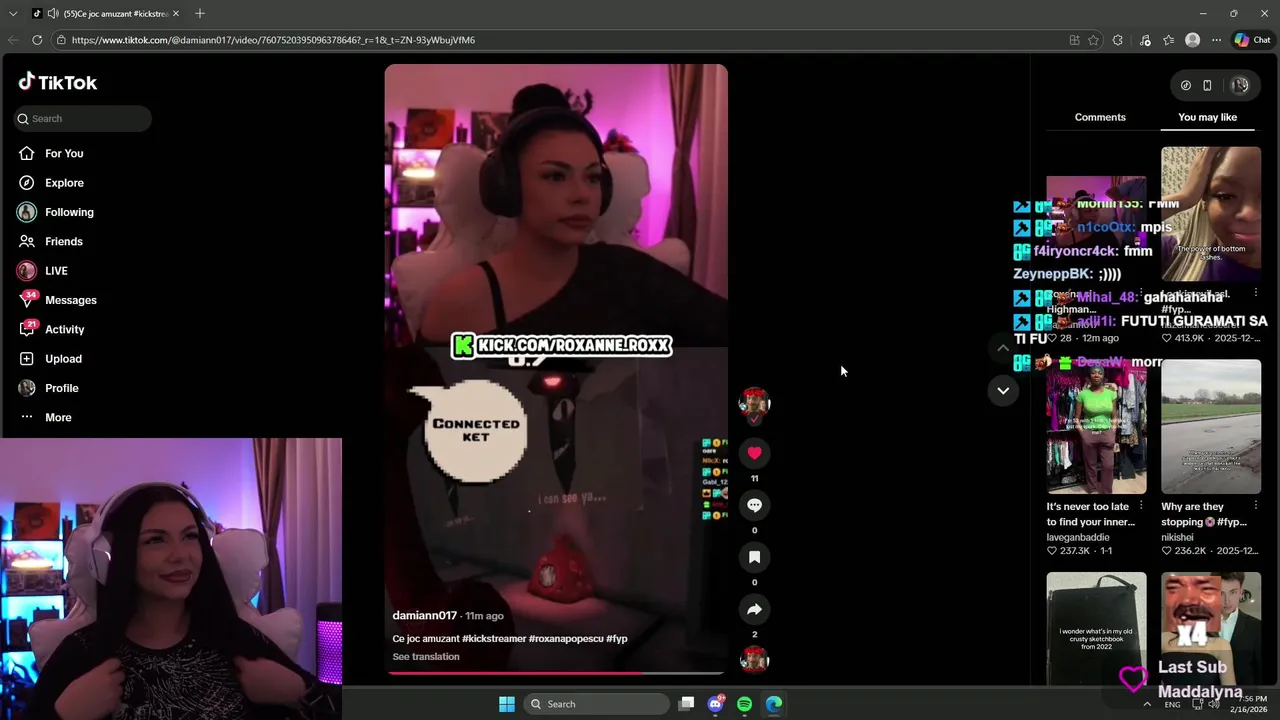Viewport: 1280px width, 720px height.
Task: Open Spotify from the taskbar
Action: tap(744, 704)
